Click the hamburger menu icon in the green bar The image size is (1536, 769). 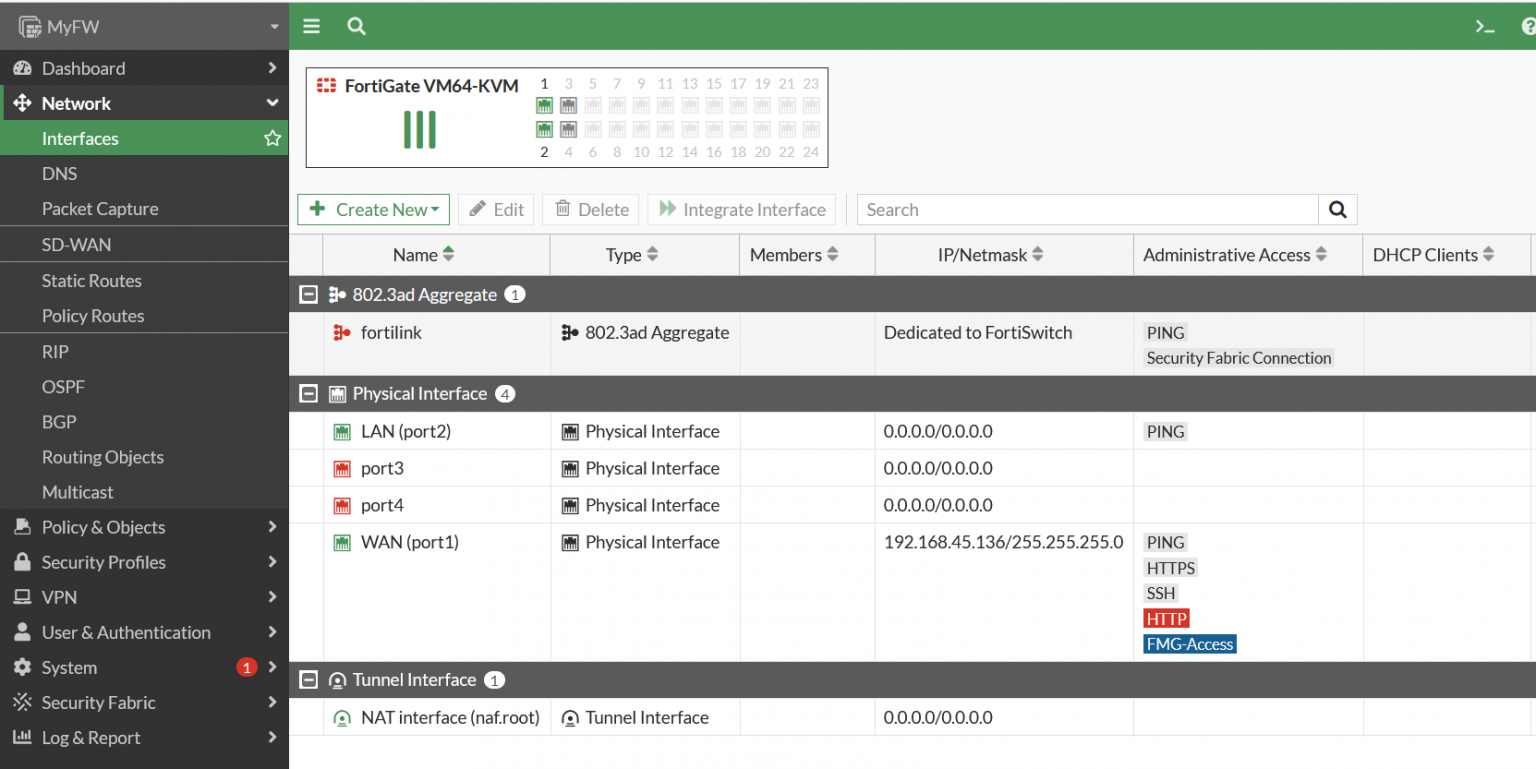coord(311,25)
